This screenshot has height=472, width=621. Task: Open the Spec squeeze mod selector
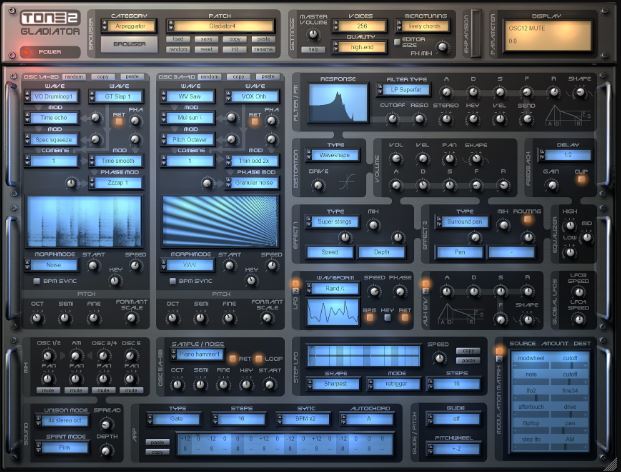pos(52,139)
